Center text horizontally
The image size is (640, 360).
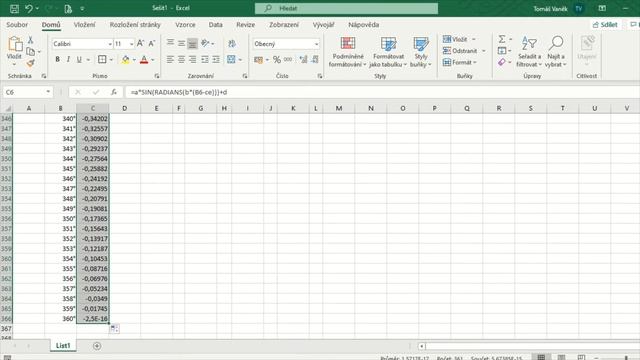pyautogui.click(x=181, y=60)
